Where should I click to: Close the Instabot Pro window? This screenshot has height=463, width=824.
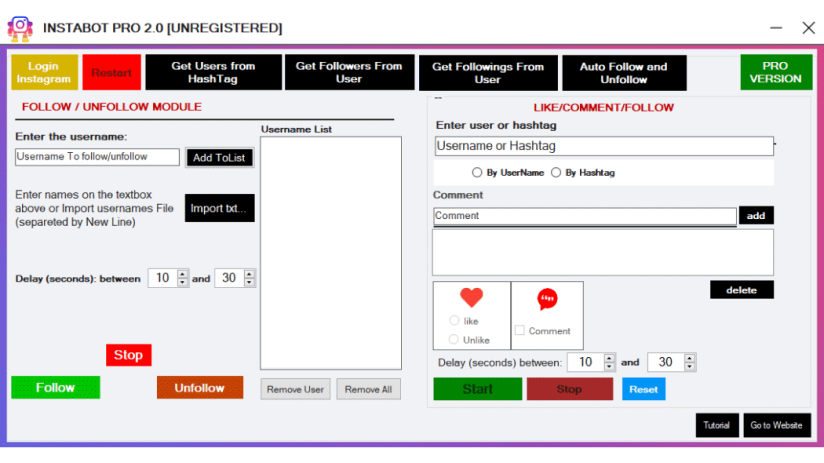click(809, 28)
